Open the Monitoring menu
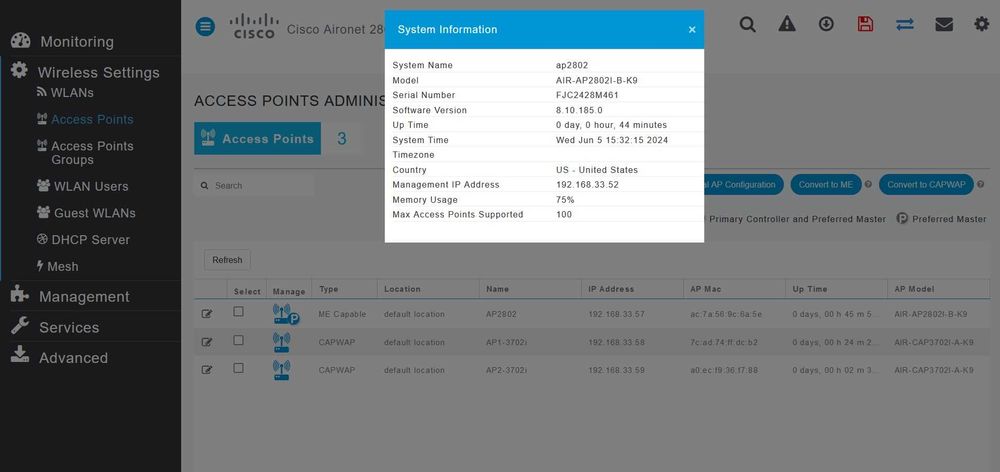Image resolution: width=1000 pixels, height=472 pixels. 77,41
